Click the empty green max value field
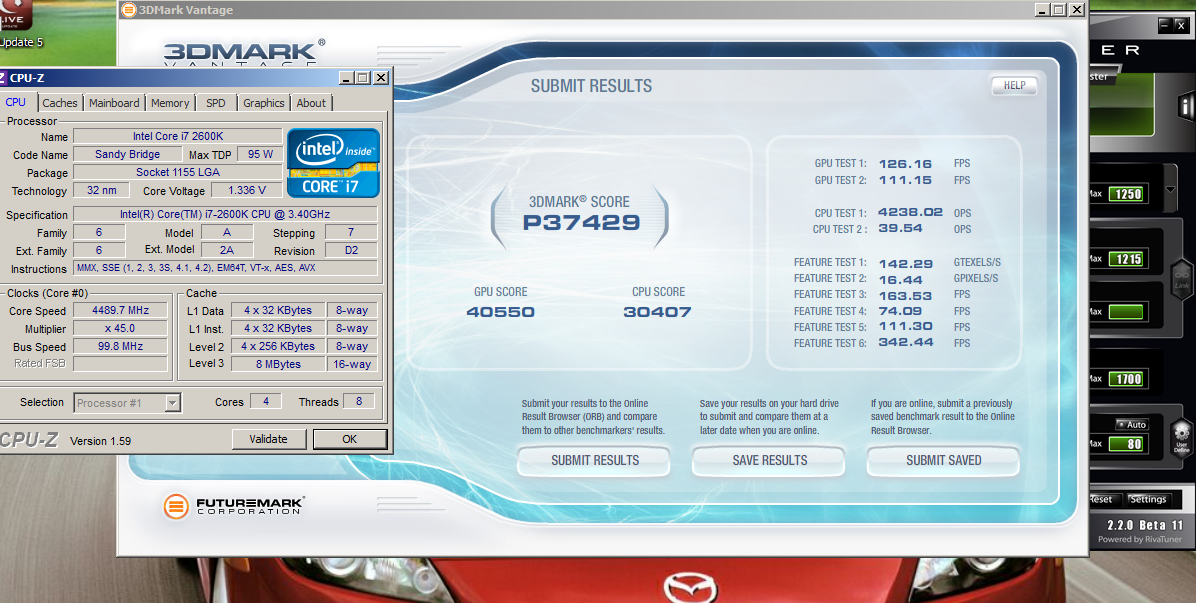This screenshot has width=1196, height=603. point(1126,312)
